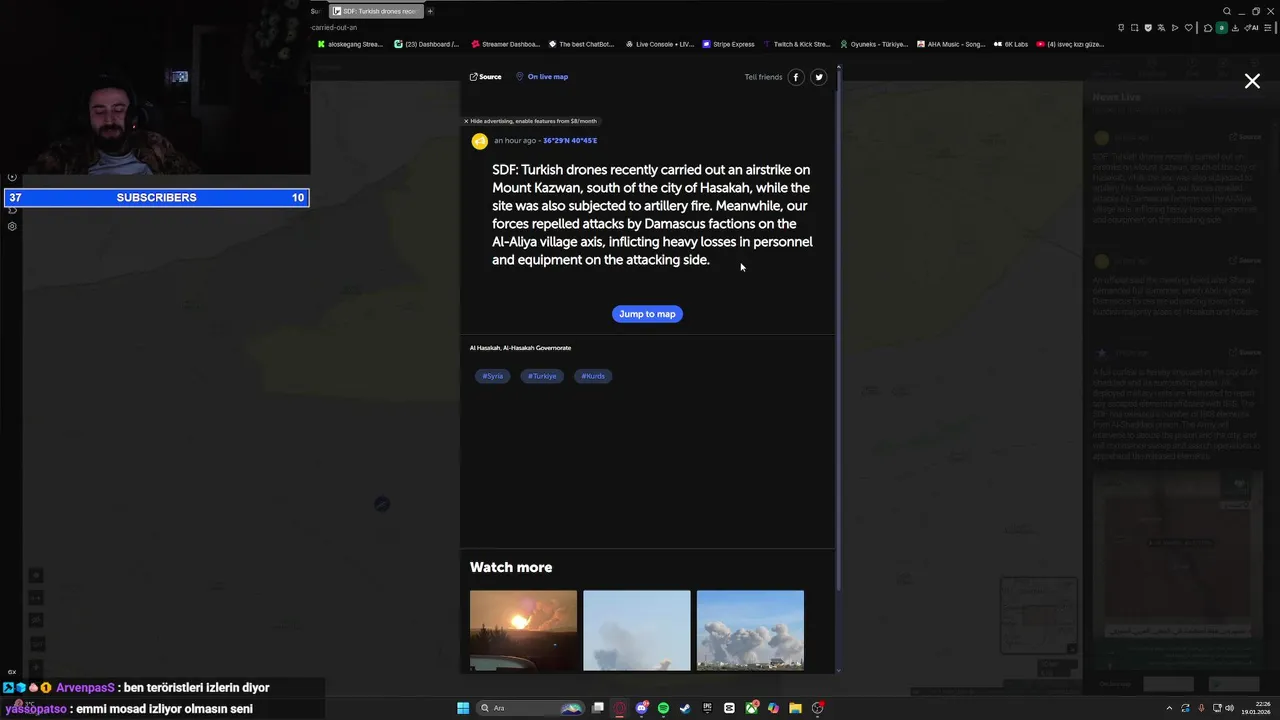Viewport: 1280px width, 720px height.
Task: Click the yellow source avatar icon
Action: 480,141
